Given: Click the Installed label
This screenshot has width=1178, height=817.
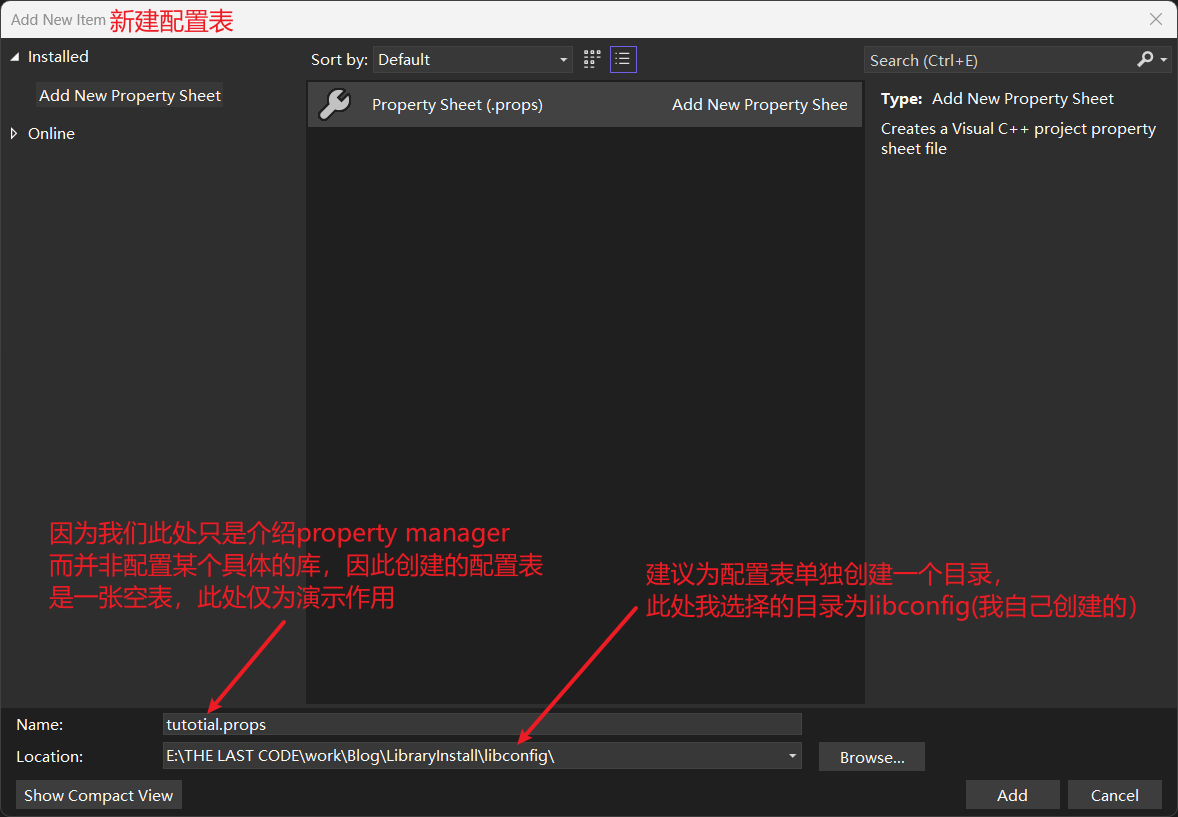Looking at the screenshot, I should point(58,57).
